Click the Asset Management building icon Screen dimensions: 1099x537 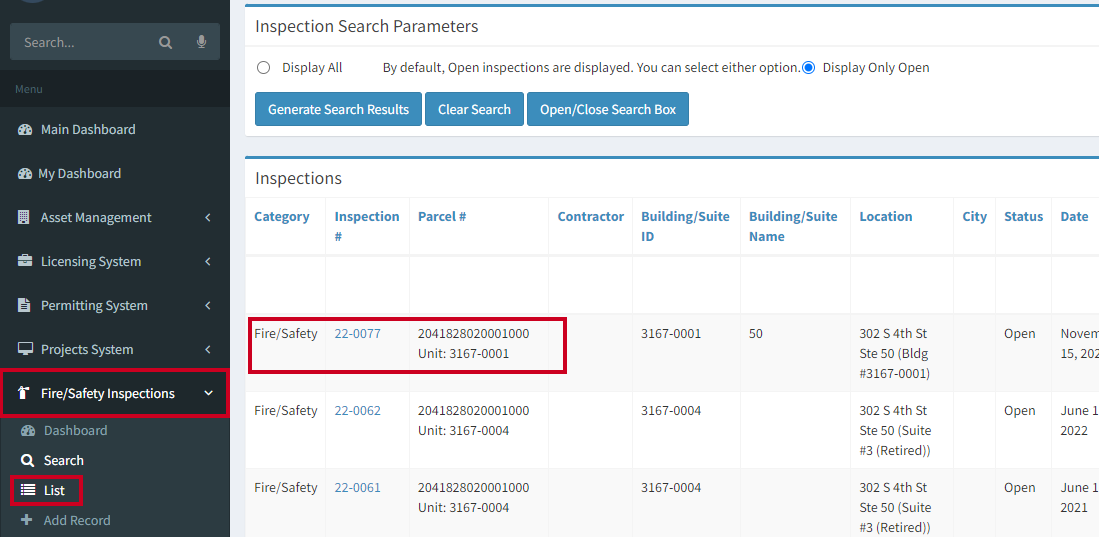click(25, 217)
